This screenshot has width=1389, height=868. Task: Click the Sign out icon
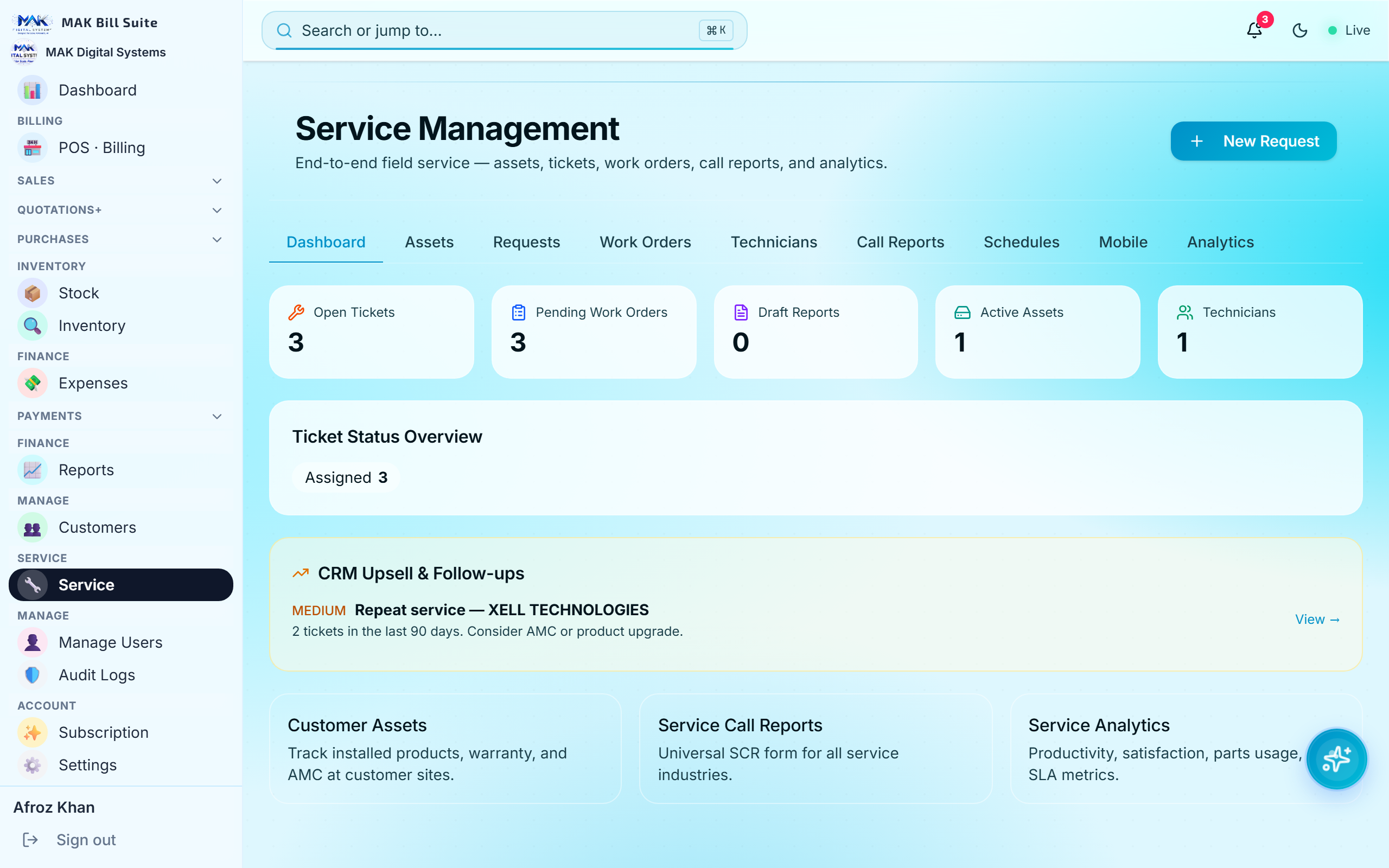[x=30, y=840]
